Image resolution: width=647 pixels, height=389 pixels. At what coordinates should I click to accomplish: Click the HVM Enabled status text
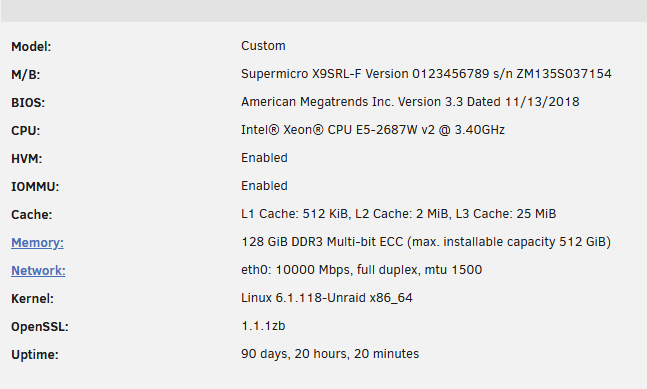pyautogui.click(x=264, y=158)
